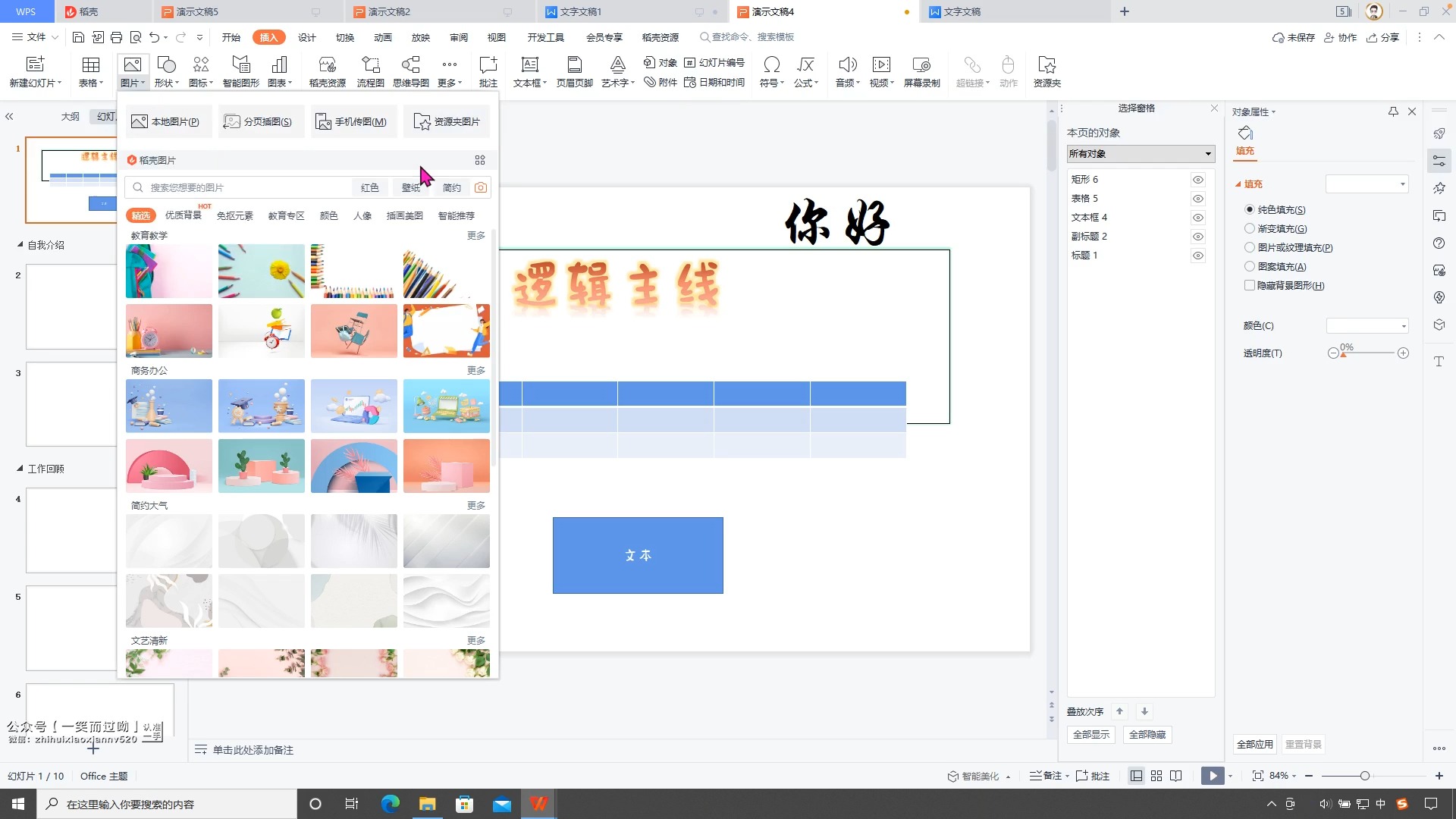
Task: Switch to the 开始 ribbon tab
Action: tap(231, 37)
